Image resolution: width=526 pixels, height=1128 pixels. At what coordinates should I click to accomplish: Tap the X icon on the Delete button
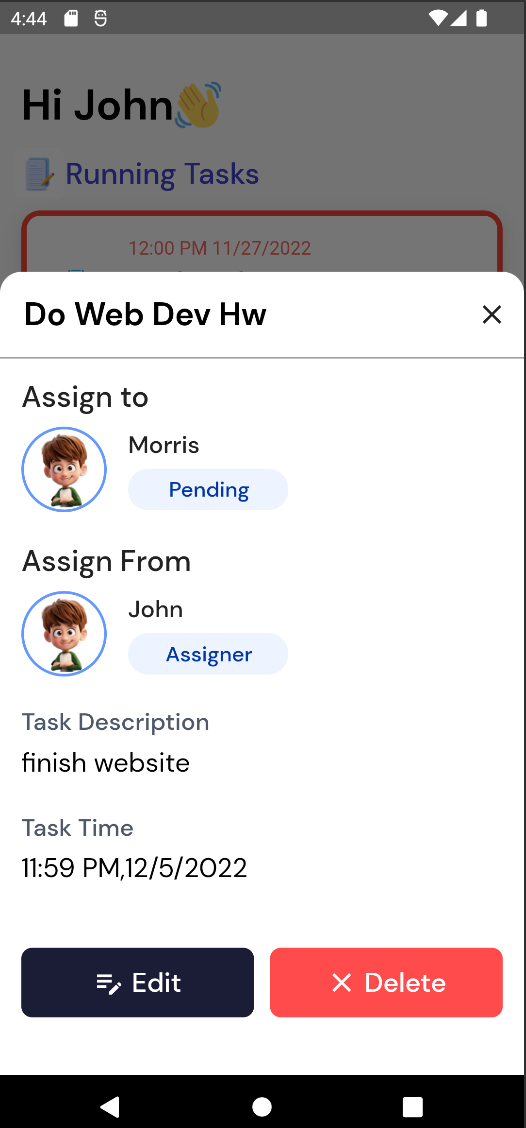click(341, 983)
